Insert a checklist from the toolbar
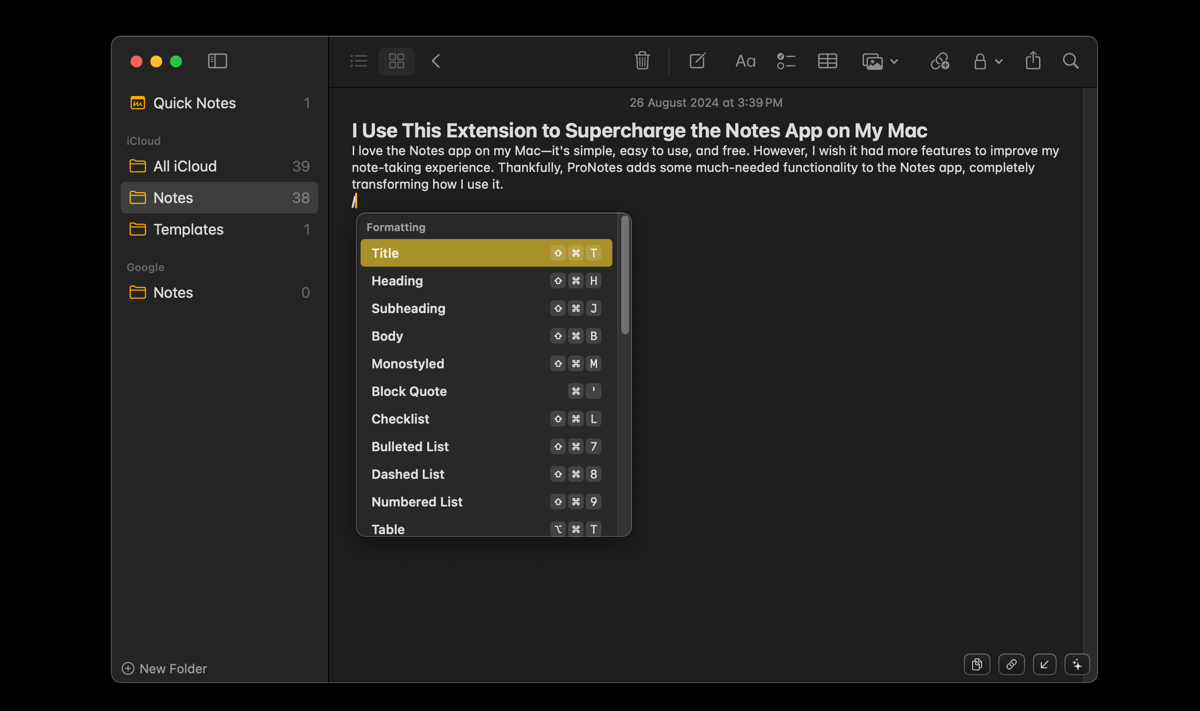The width and height of the screenshot is (1200, 711). [786, 61]
